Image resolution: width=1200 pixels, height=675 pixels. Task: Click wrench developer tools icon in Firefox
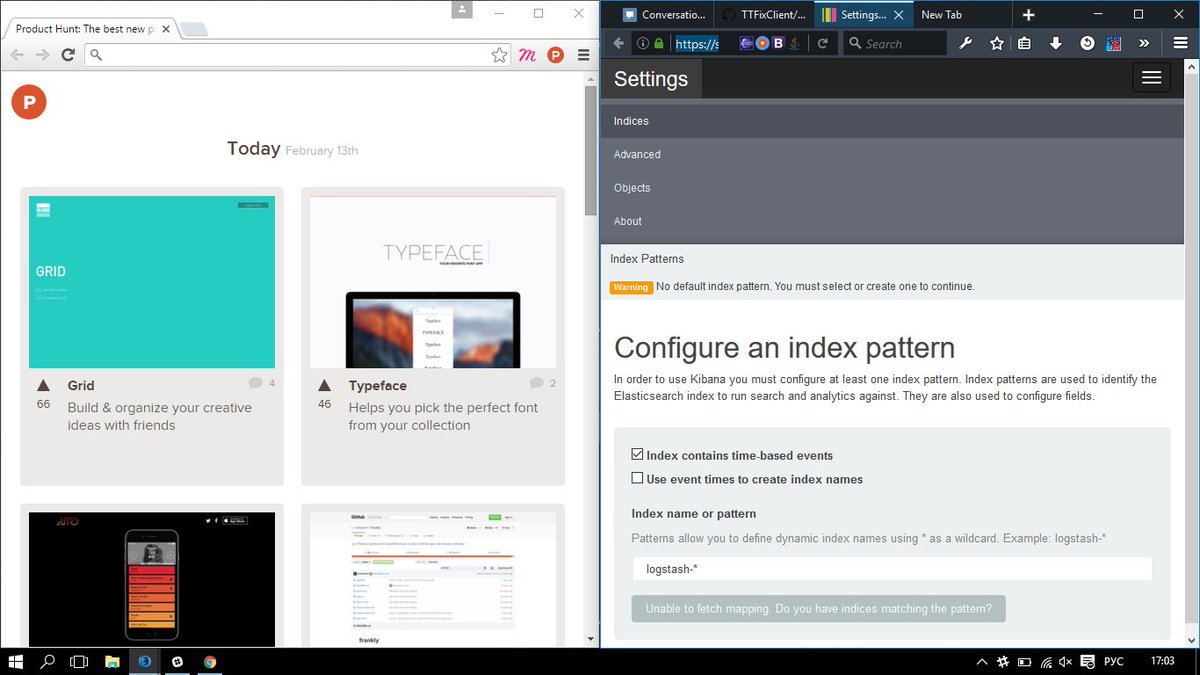coord(965,43)
